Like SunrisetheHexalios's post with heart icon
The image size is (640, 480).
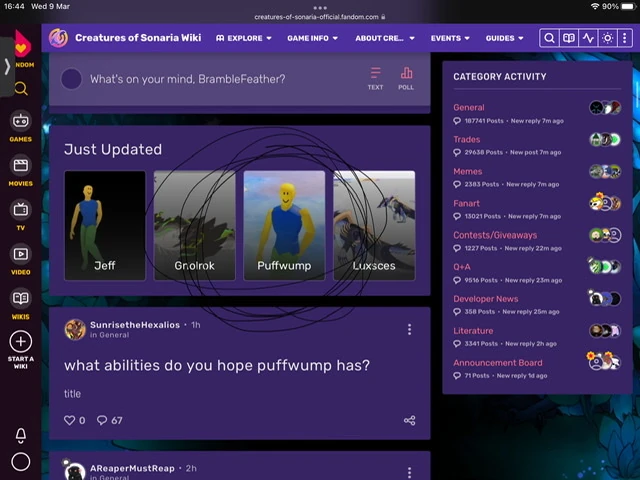click(70, 420)
